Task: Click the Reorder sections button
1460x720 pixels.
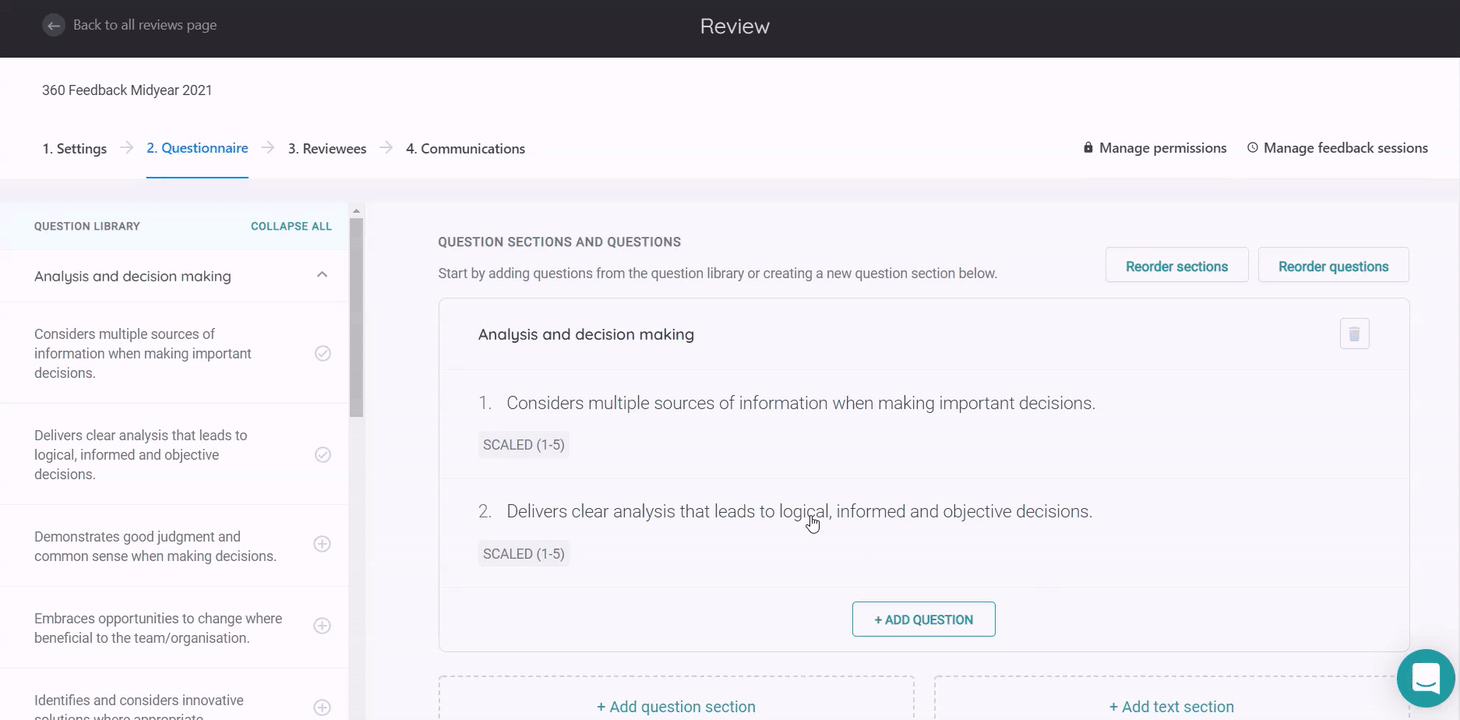Action: (1176, 265)
